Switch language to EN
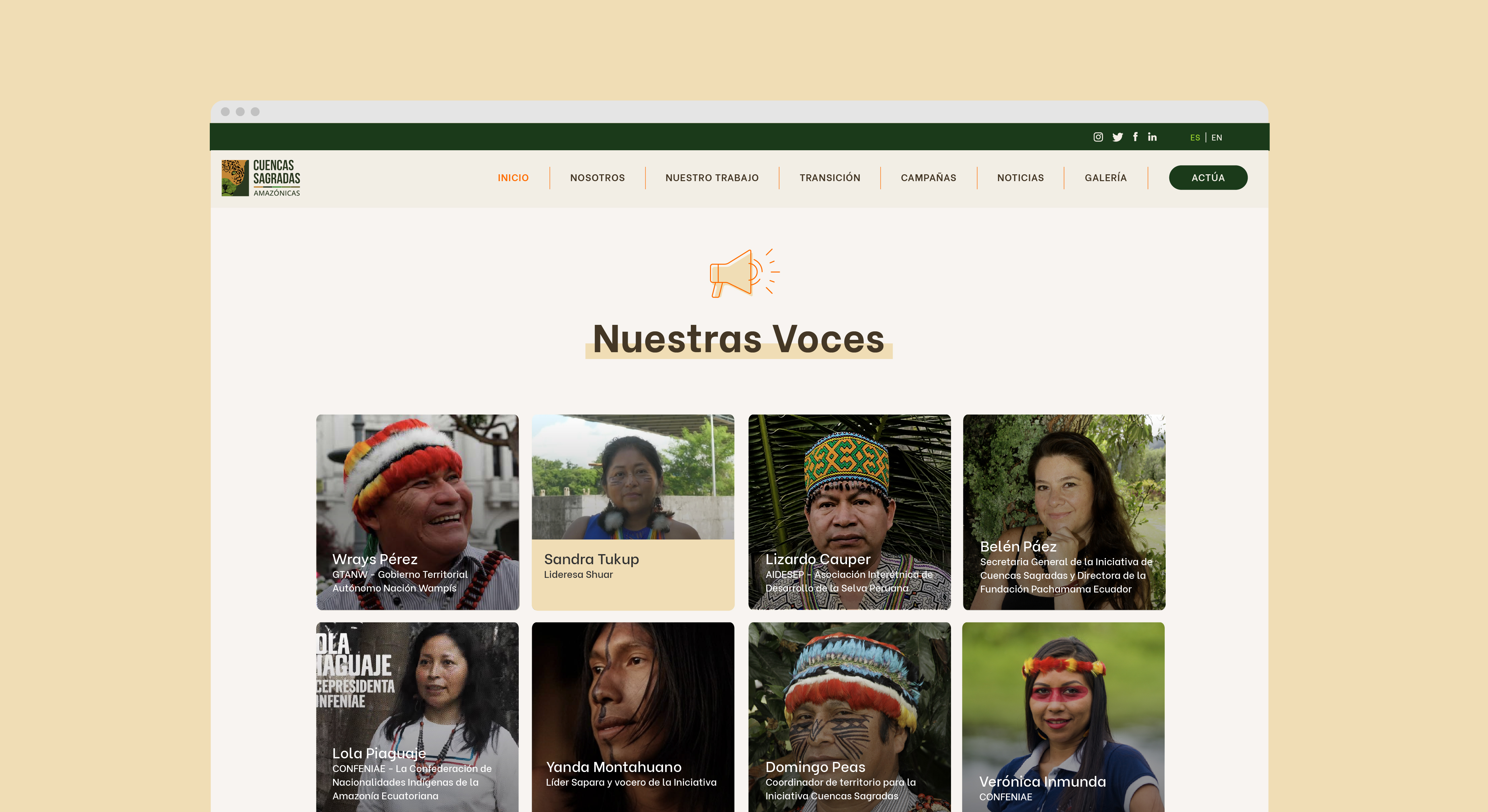This screenshot has width=1488, height=812. 1216,138
